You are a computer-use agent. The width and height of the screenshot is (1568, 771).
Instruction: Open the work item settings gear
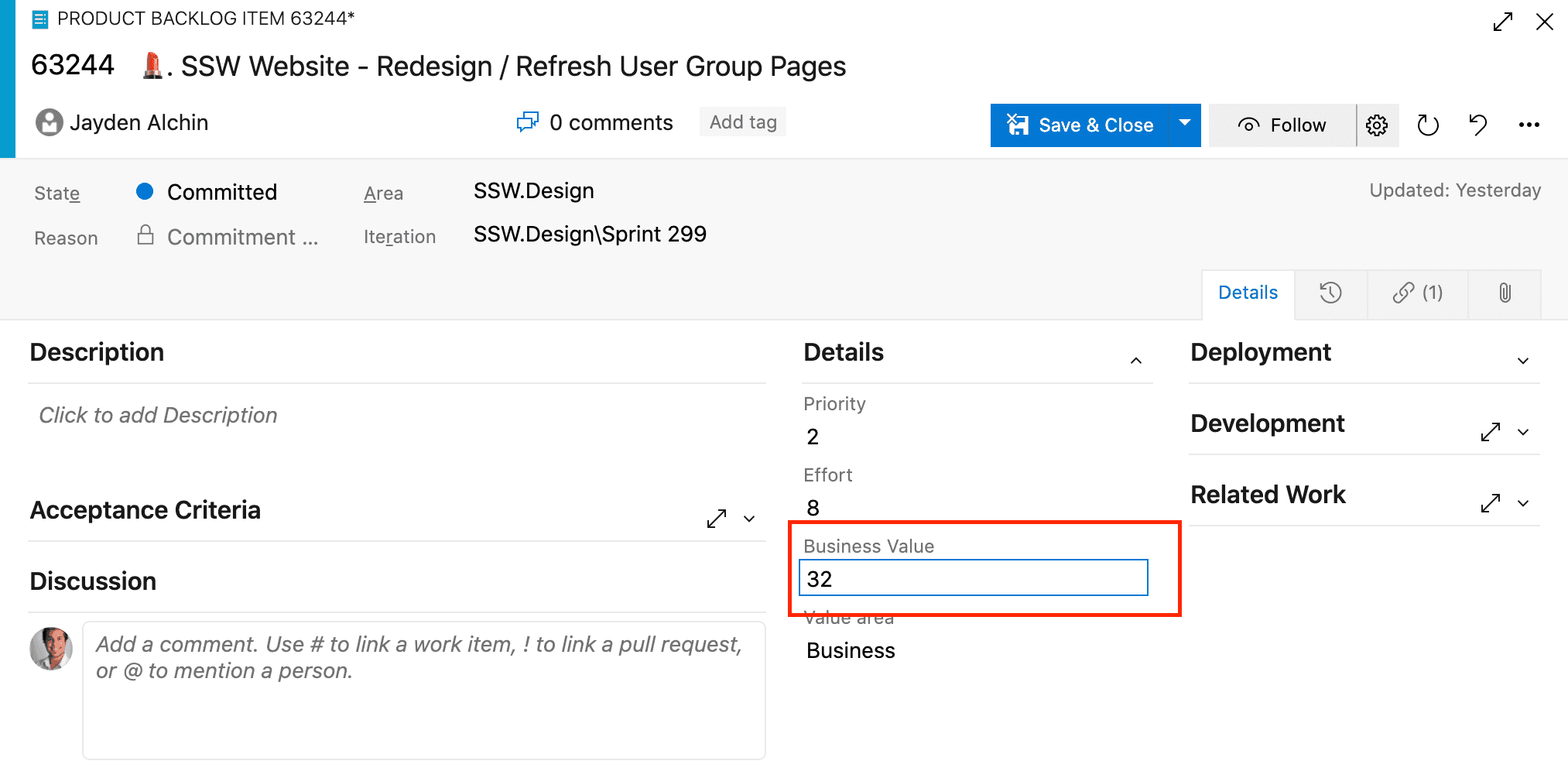point(1377,125)
